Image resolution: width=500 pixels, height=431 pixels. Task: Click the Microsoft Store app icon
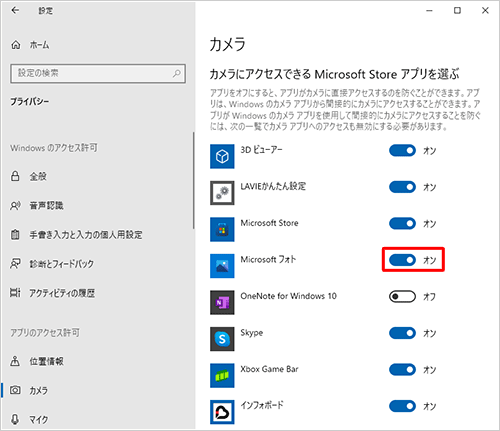pos(222,229)
